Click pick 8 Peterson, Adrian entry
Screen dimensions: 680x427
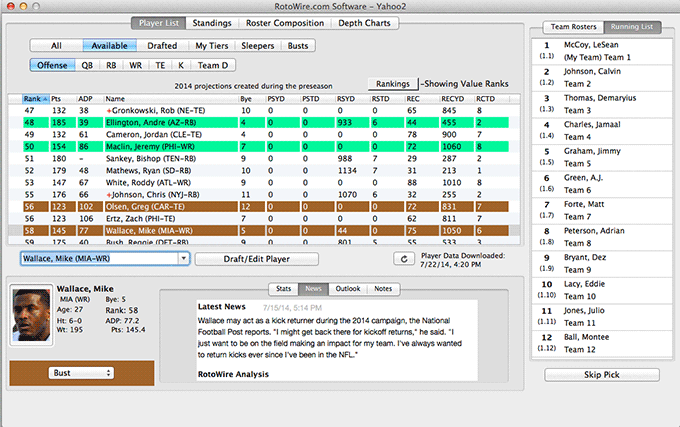(602, 237)
